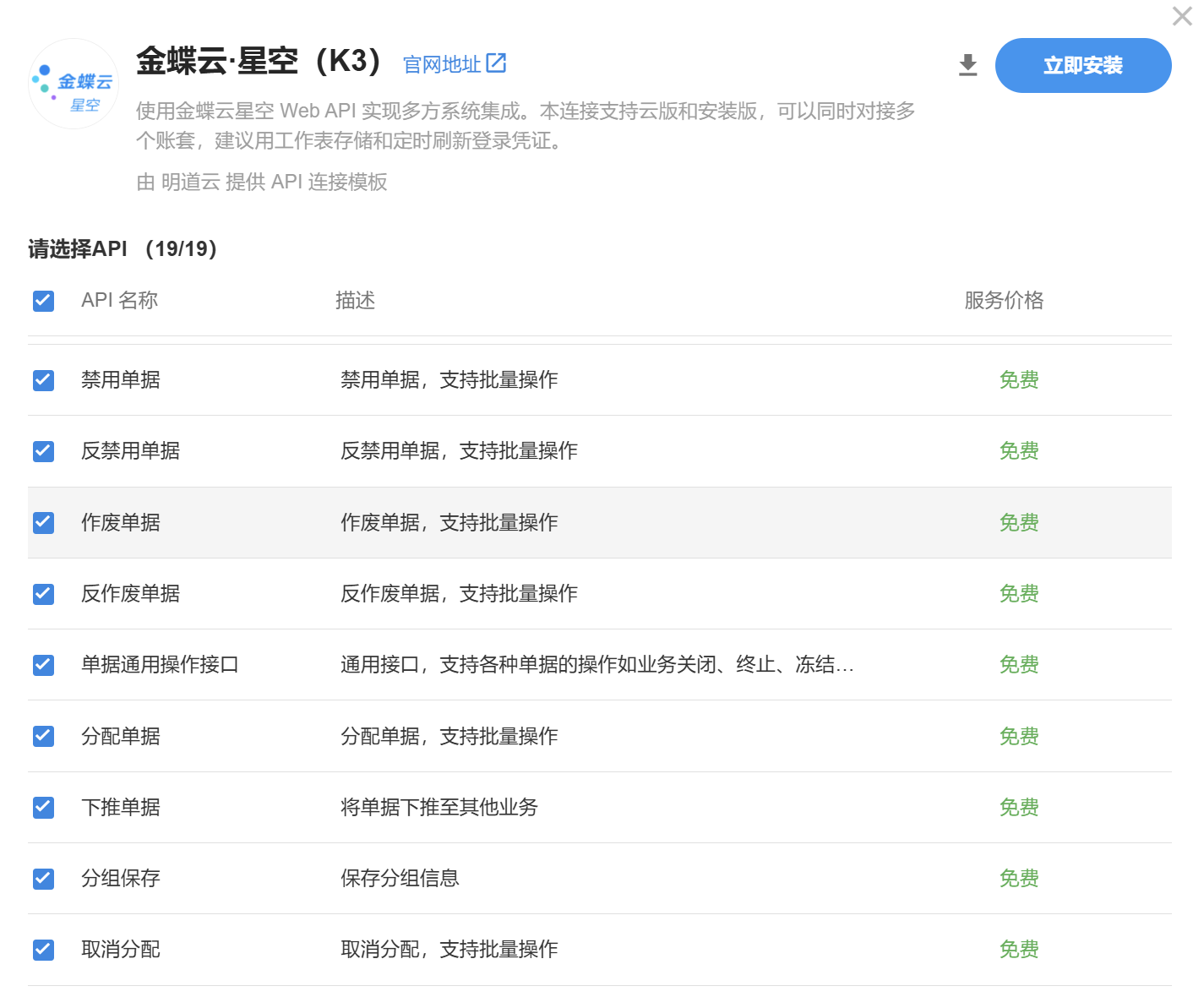1204x1008 pixels.
Task: Click the 服务价格 column header
Action: coord(1004,301)
